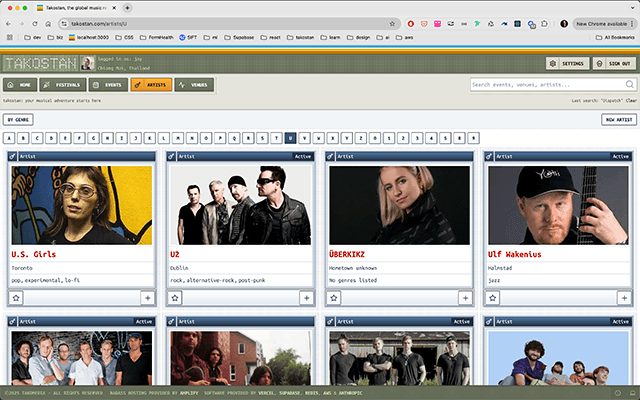The width and height of the screenshot is (640, 400).
Task: Clear the last search
Action: [631, 100]
